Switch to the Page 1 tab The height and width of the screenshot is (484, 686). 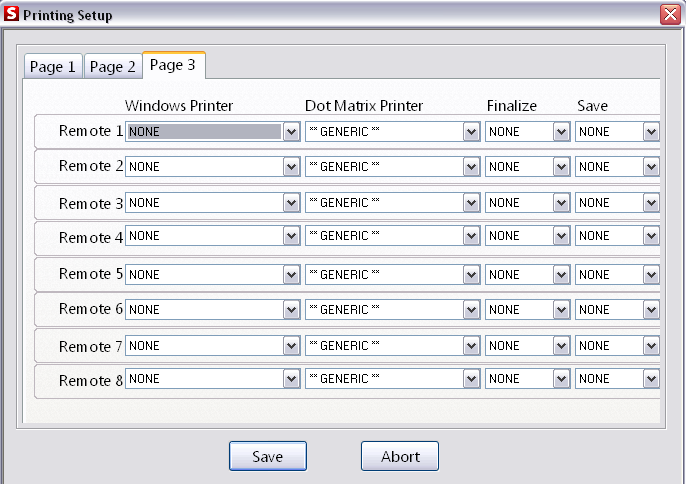point(53,67)
